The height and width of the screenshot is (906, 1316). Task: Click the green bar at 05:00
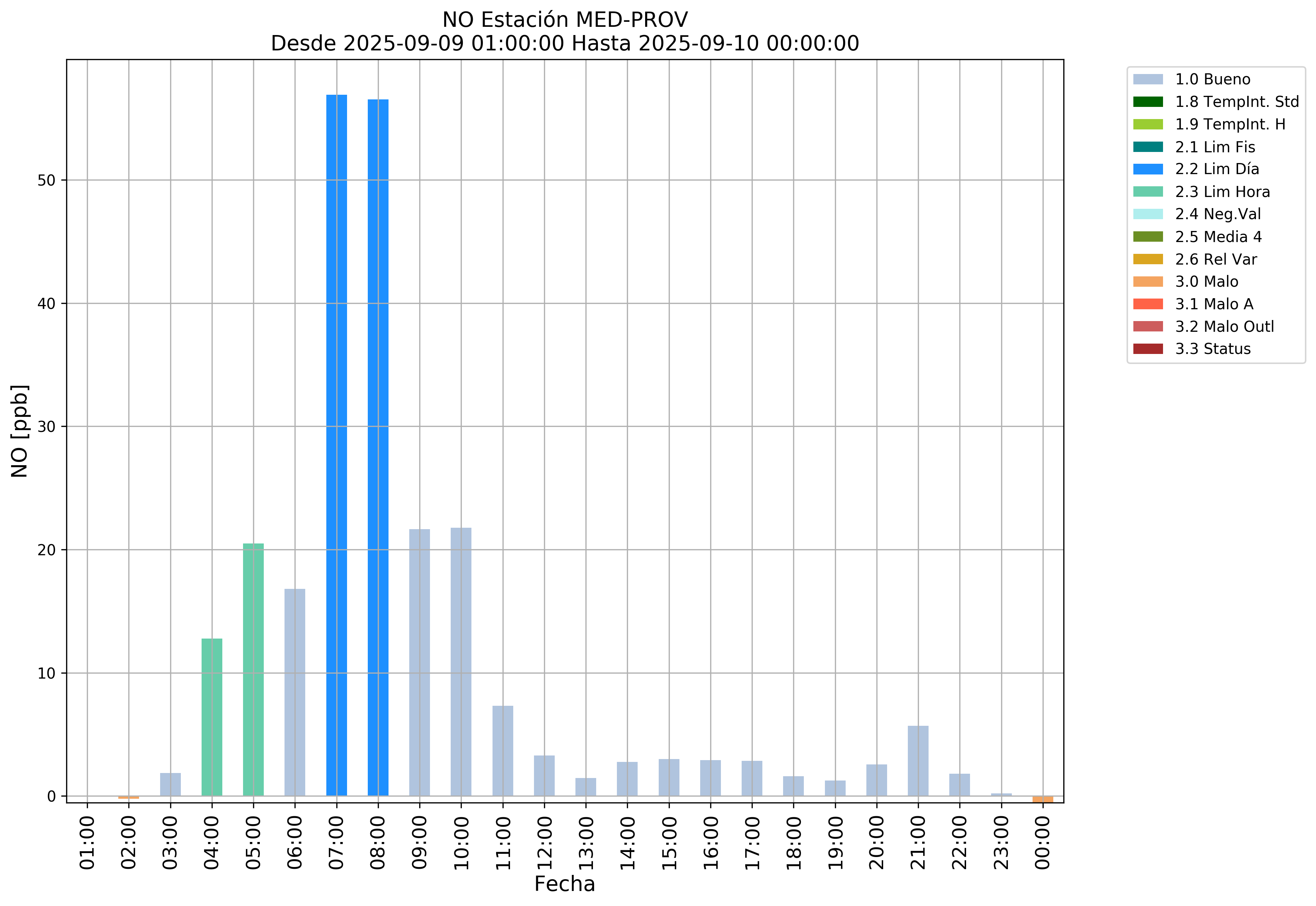tap(253, 670)
